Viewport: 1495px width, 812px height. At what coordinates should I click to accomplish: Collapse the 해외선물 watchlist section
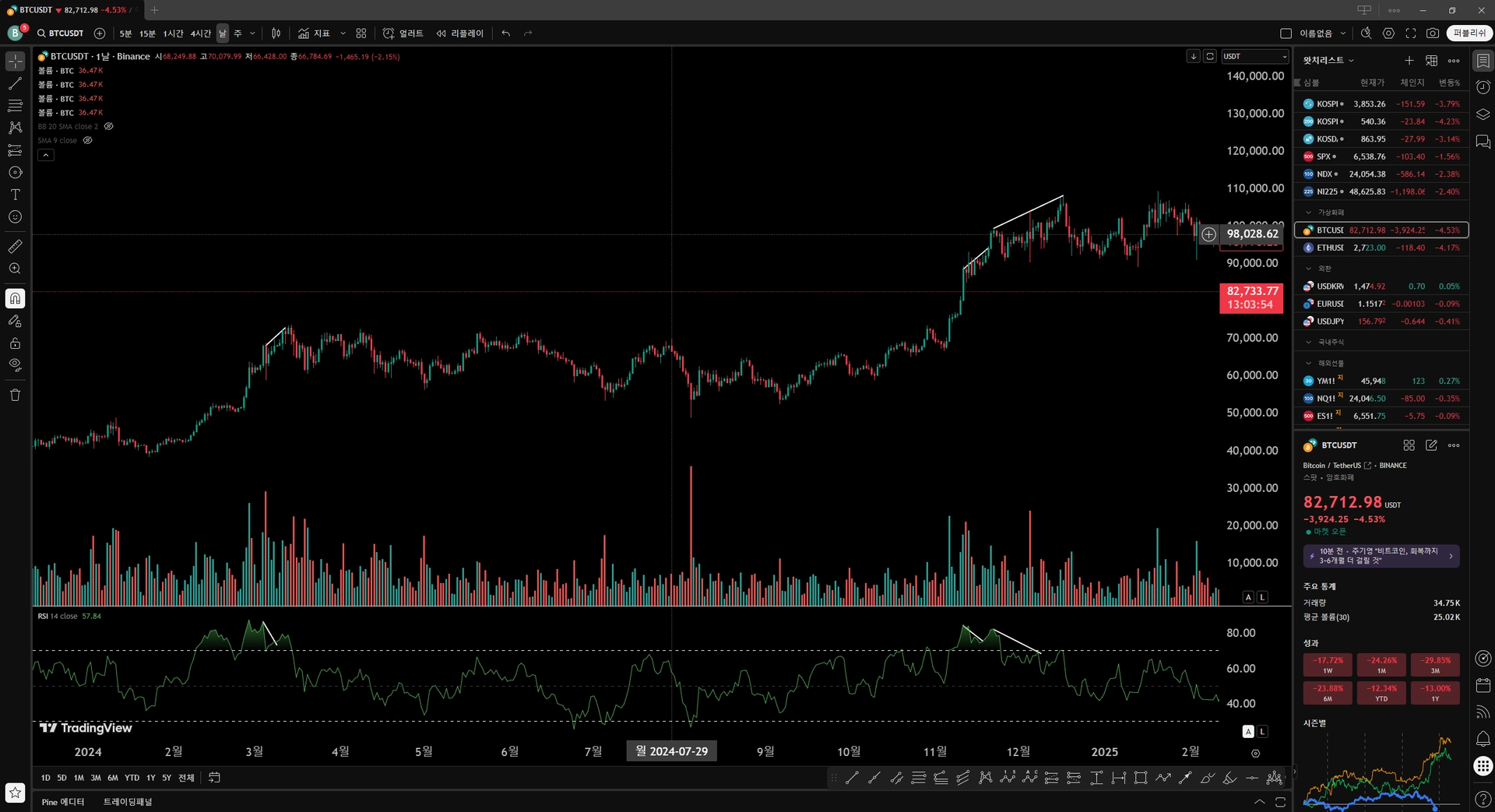point(1308,363)
